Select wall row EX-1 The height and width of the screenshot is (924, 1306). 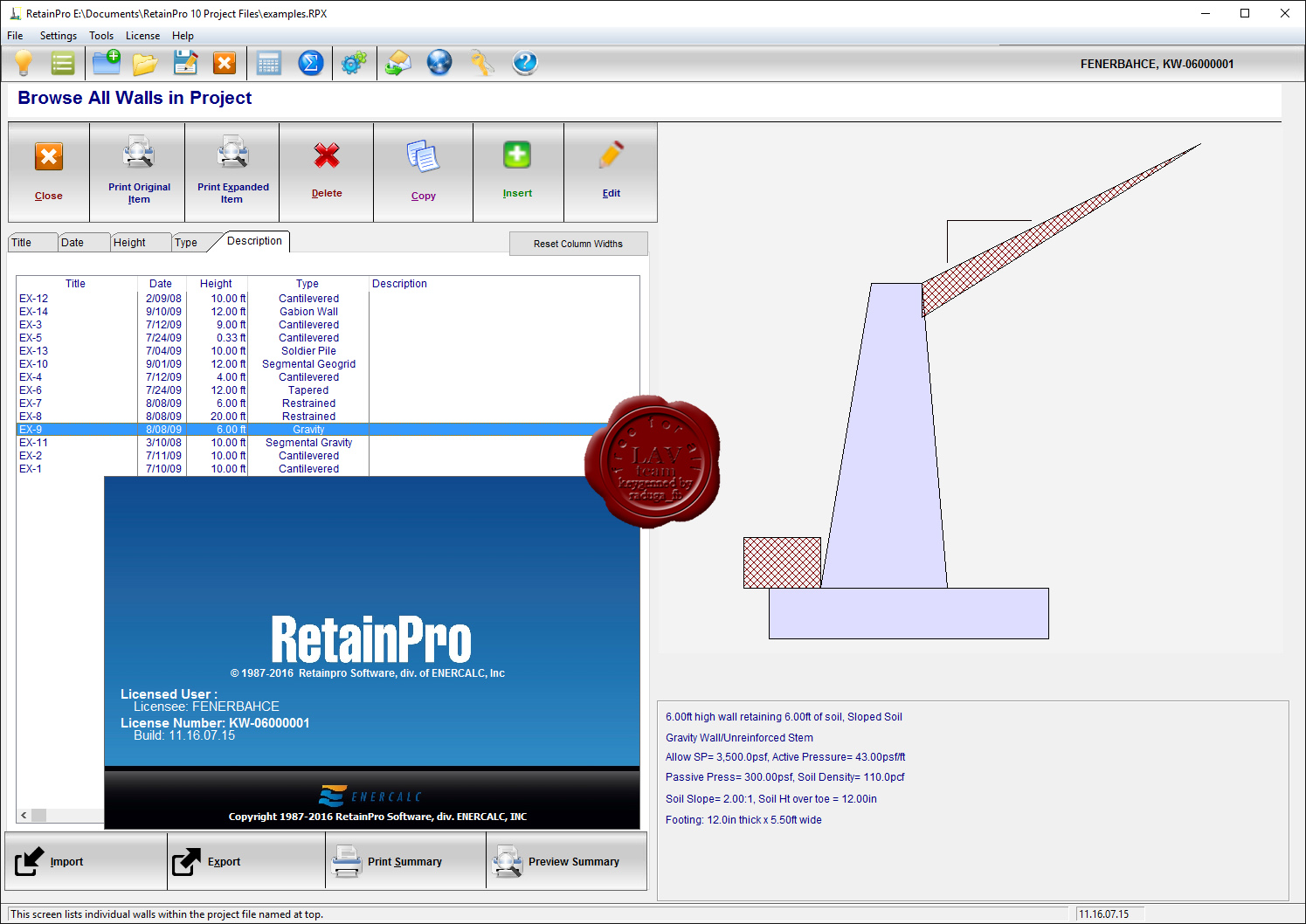tap(328, 469)
